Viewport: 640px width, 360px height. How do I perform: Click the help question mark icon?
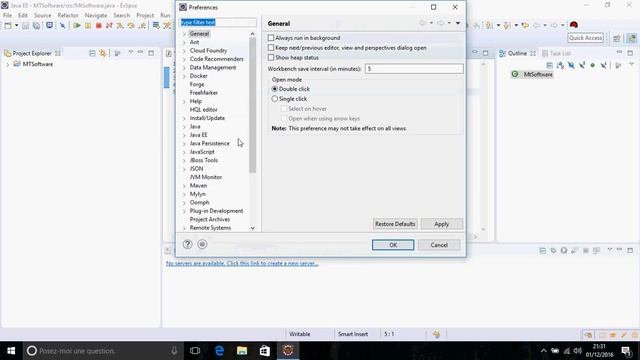click(x=187, y=244)
